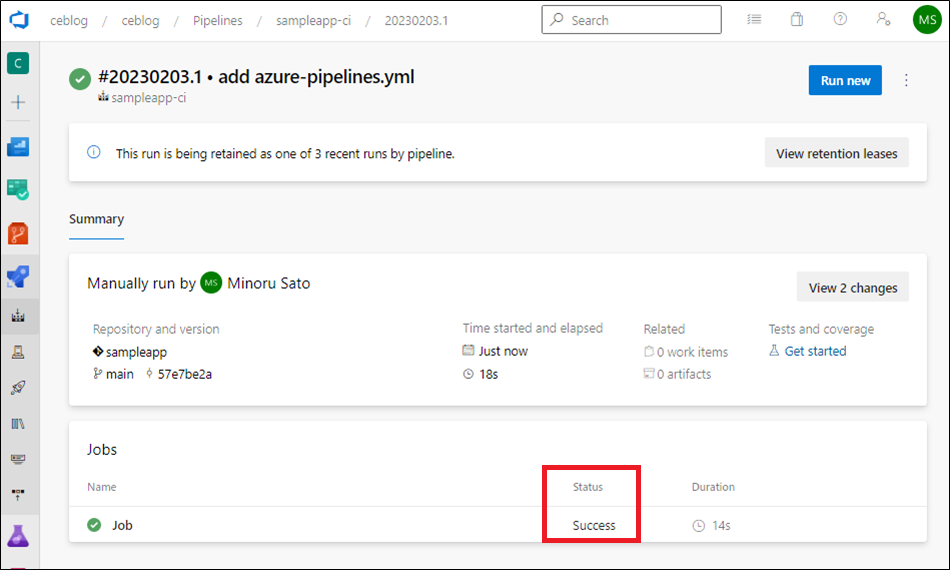Open marketplace shopping bag icon
The image size is (950, 570).
797,19
